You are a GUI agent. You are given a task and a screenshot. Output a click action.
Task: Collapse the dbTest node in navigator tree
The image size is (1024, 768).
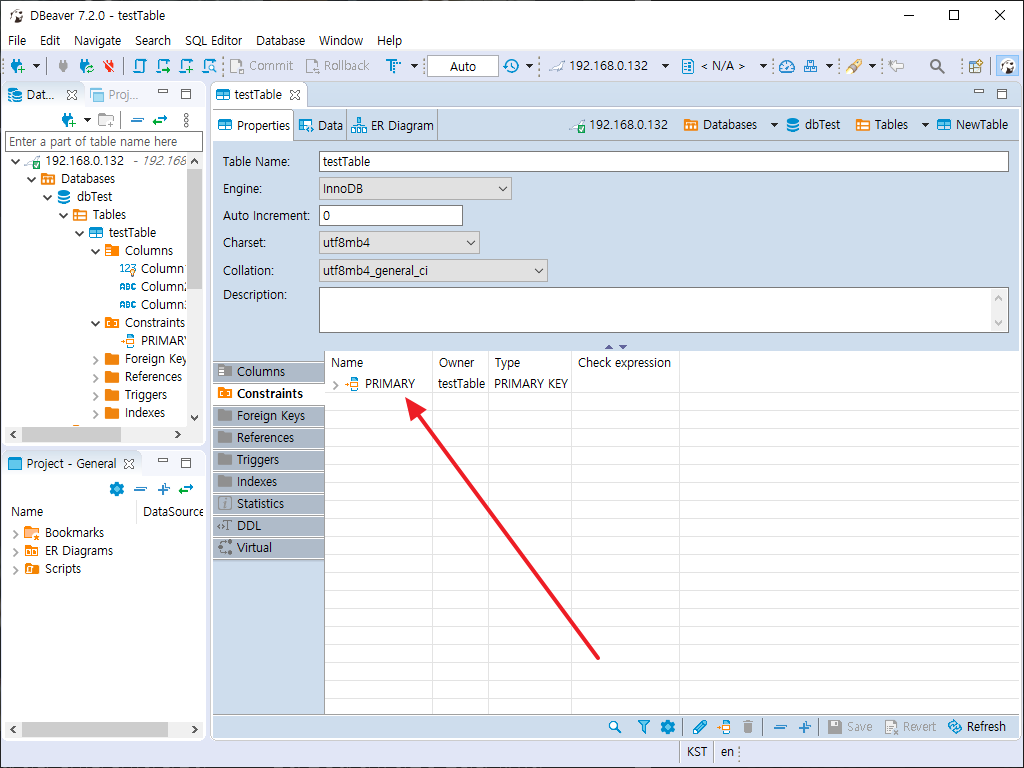tap(48, 197)
